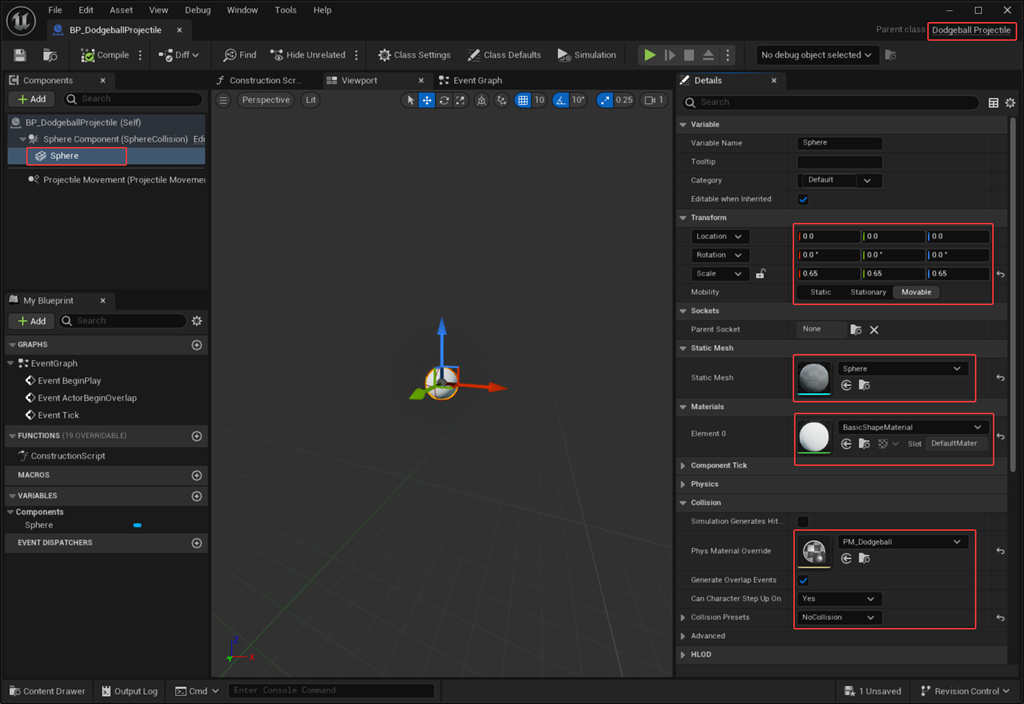Clear Parent Socket with X icon
The width and height of the screenshot is (1024, 704).
coord(874,330)
